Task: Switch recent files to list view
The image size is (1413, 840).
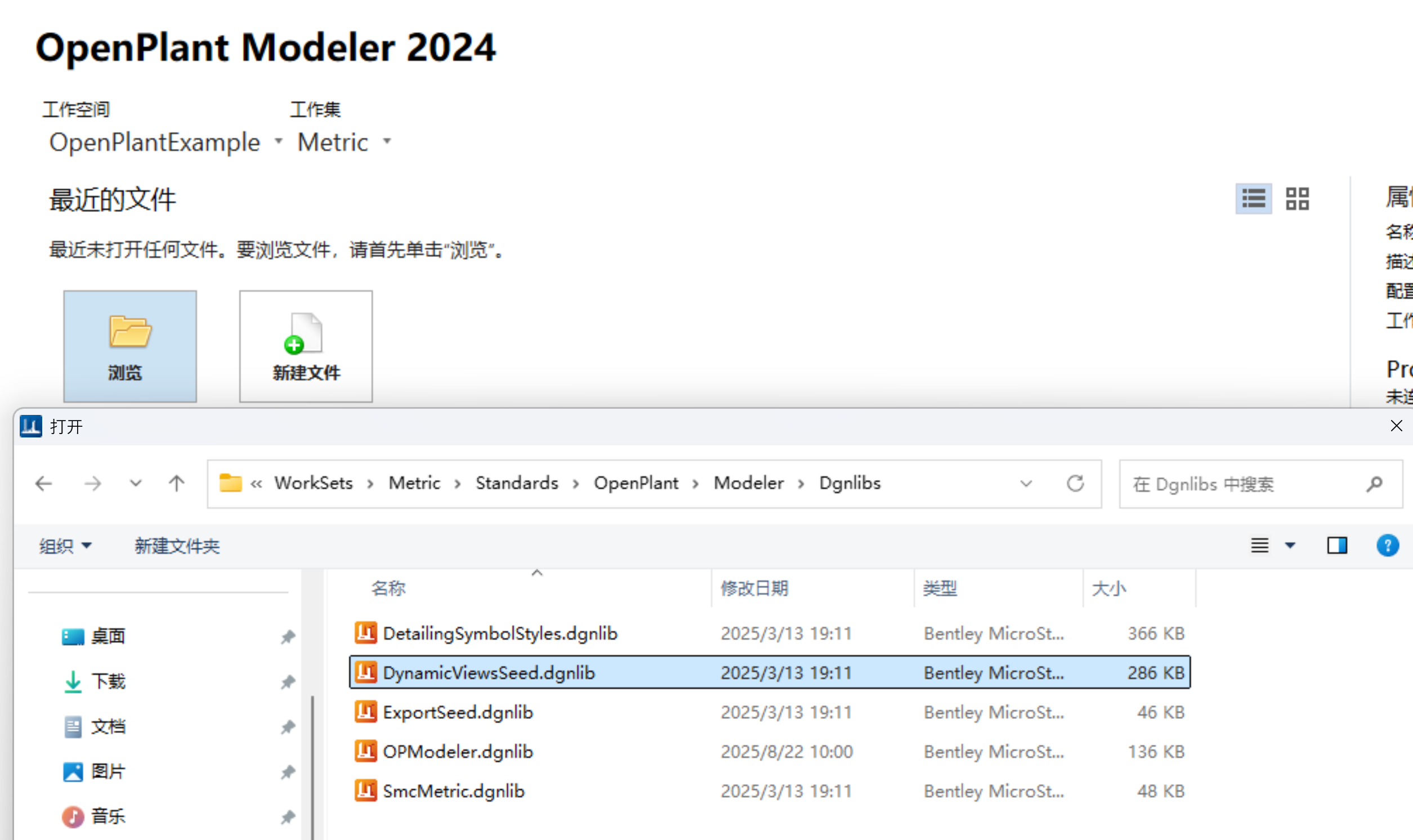Action: (x=1253, y=199)
